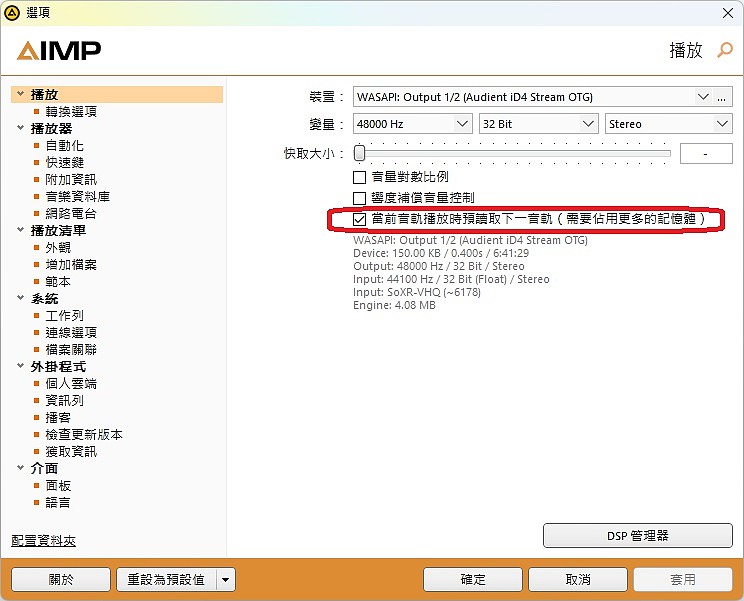Viewport: 744px width, 601px height.
Task: Click 重設為預設值 button
Action: tap(166, 580)
